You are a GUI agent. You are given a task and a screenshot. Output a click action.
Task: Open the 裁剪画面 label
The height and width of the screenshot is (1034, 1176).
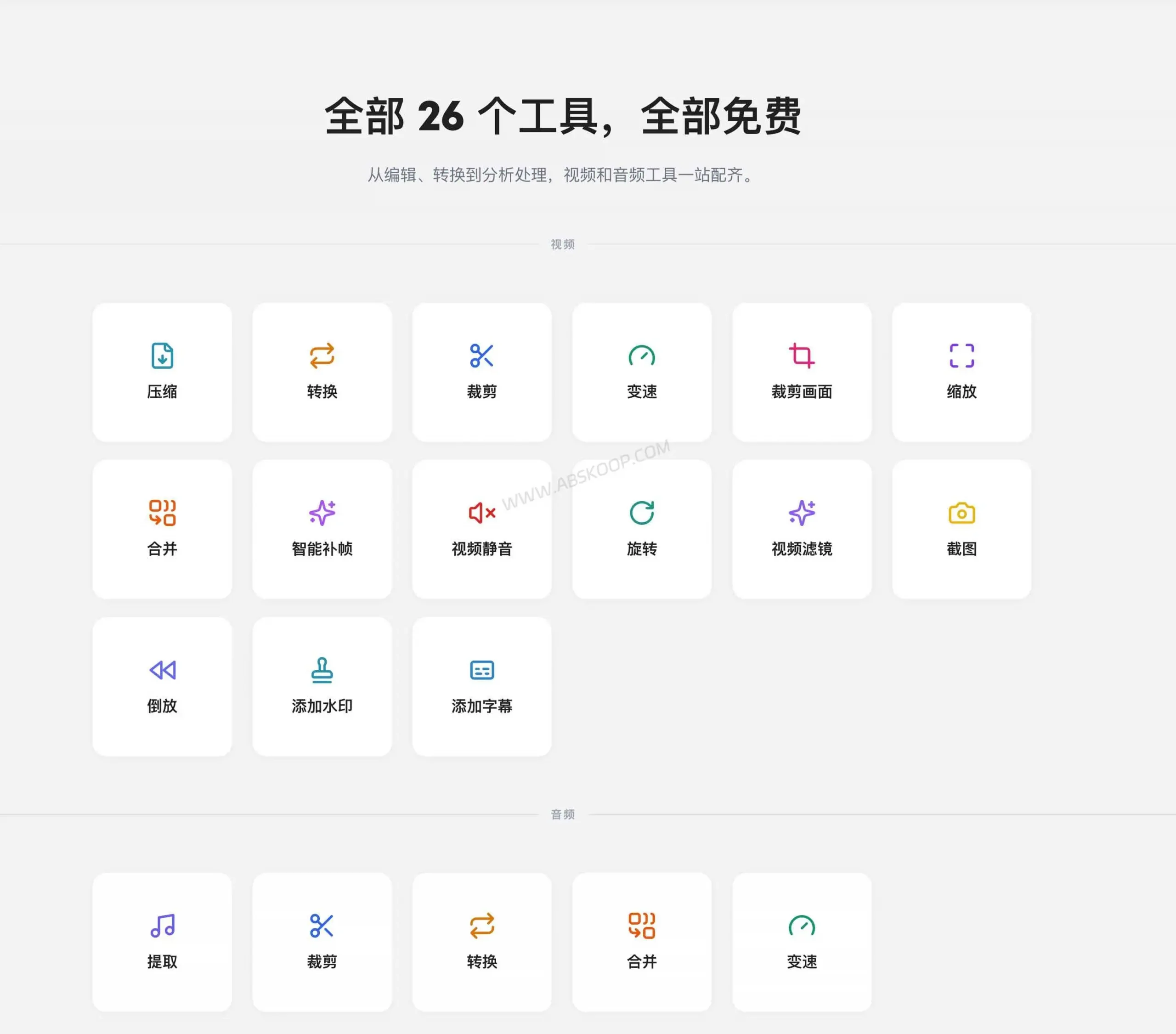pos(802,392)
